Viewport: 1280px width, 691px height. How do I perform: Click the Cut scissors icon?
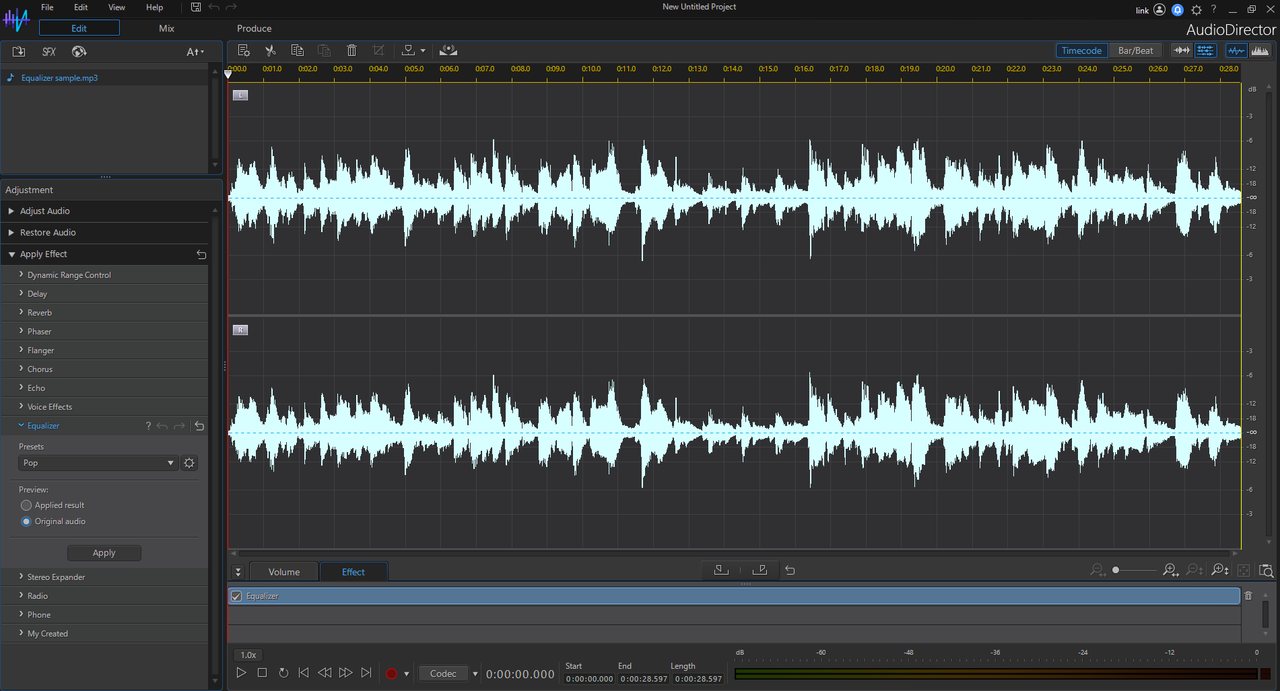[x=270, y=50]
